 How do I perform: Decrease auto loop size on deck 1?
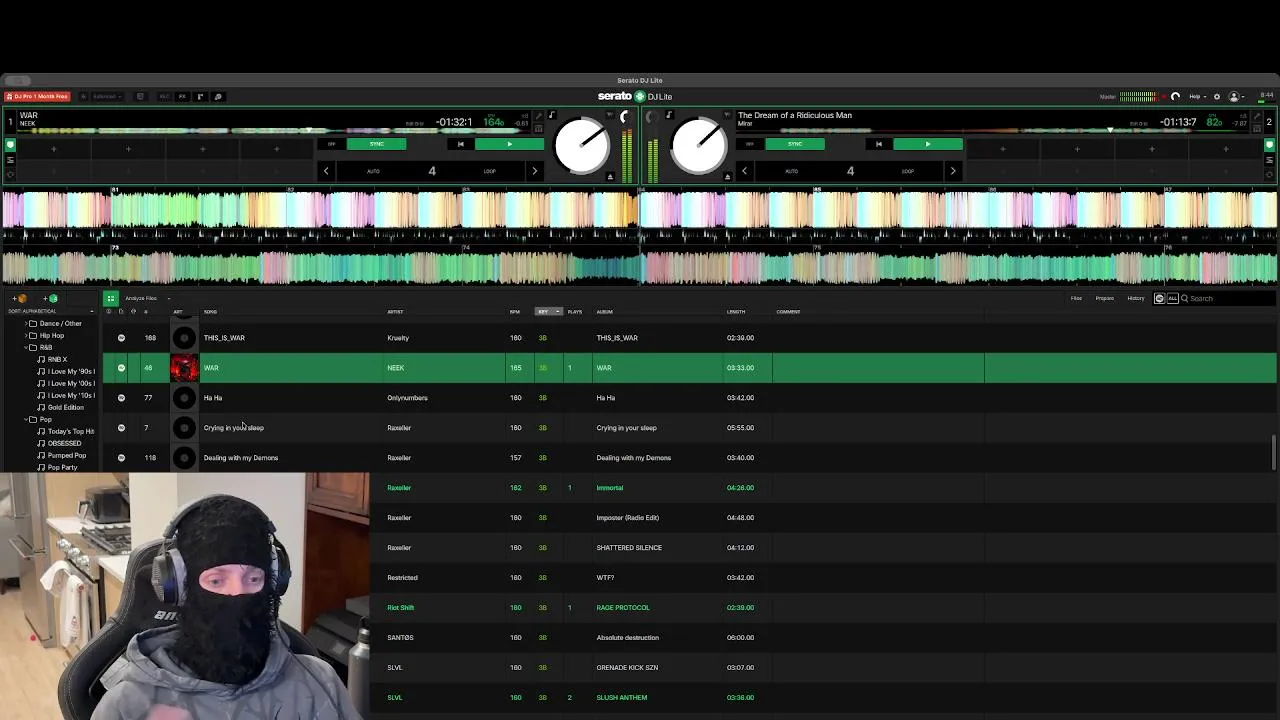(x=326, y=171)
